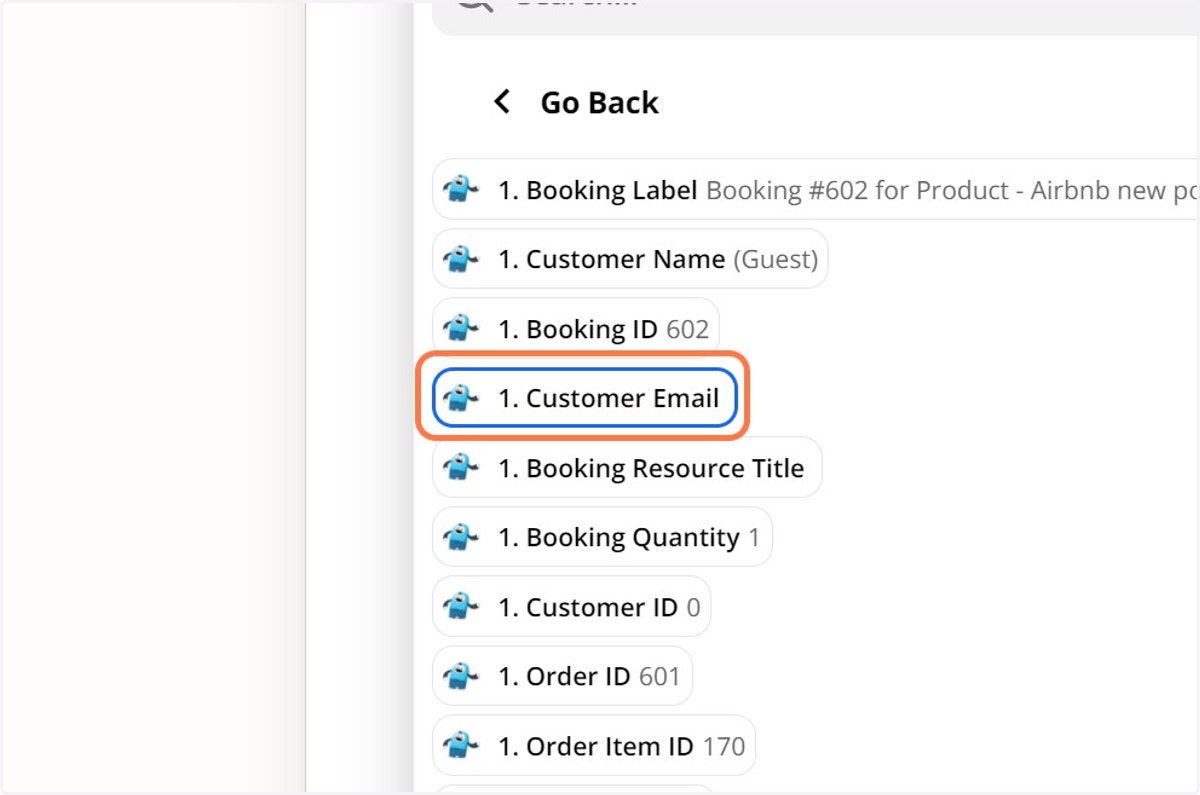Click the Go Back chevron arrow

point(502,102)
